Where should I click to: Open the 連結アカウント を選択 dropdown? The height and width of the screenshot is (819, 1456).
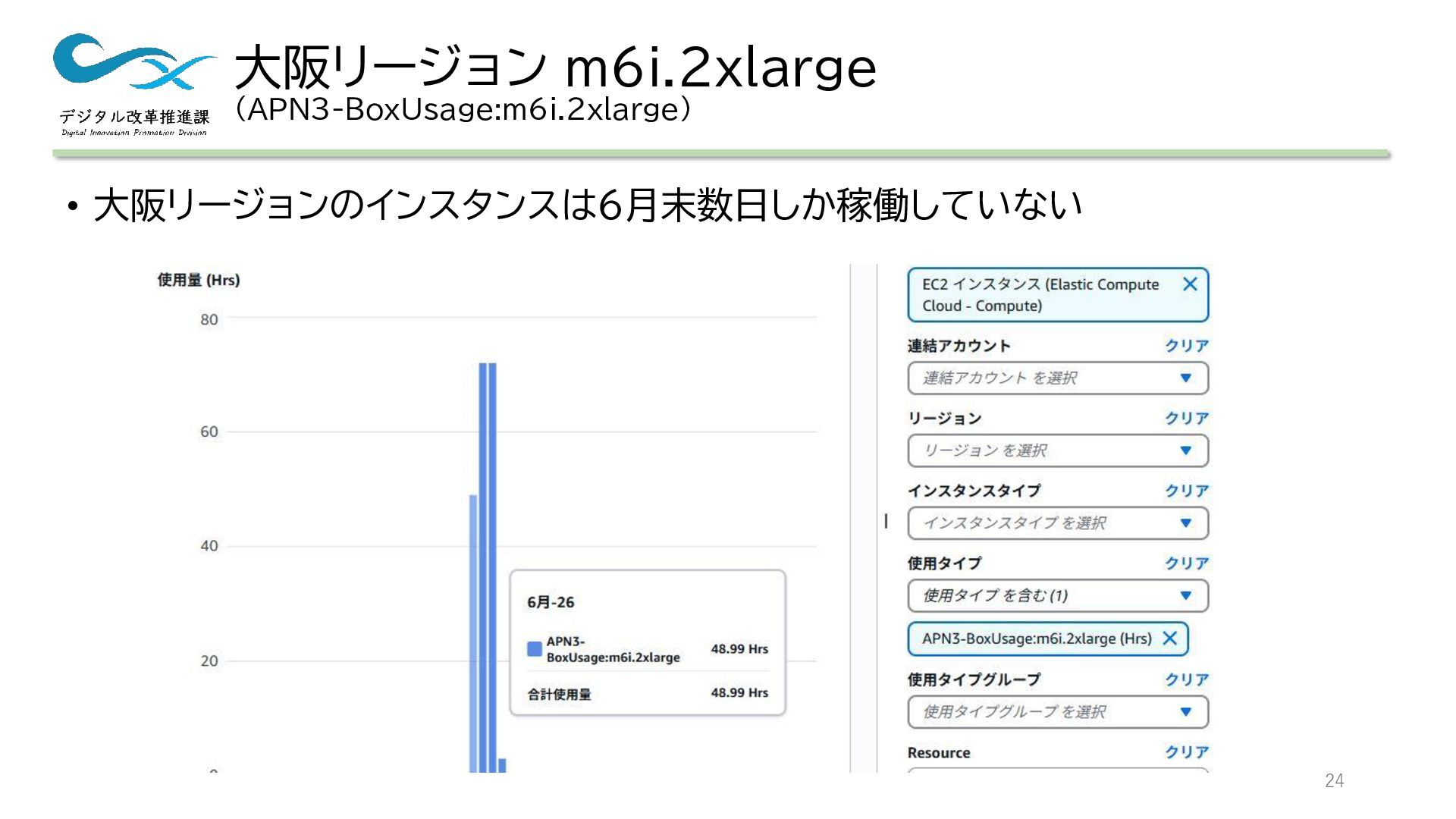click(x=1058, y=378)
